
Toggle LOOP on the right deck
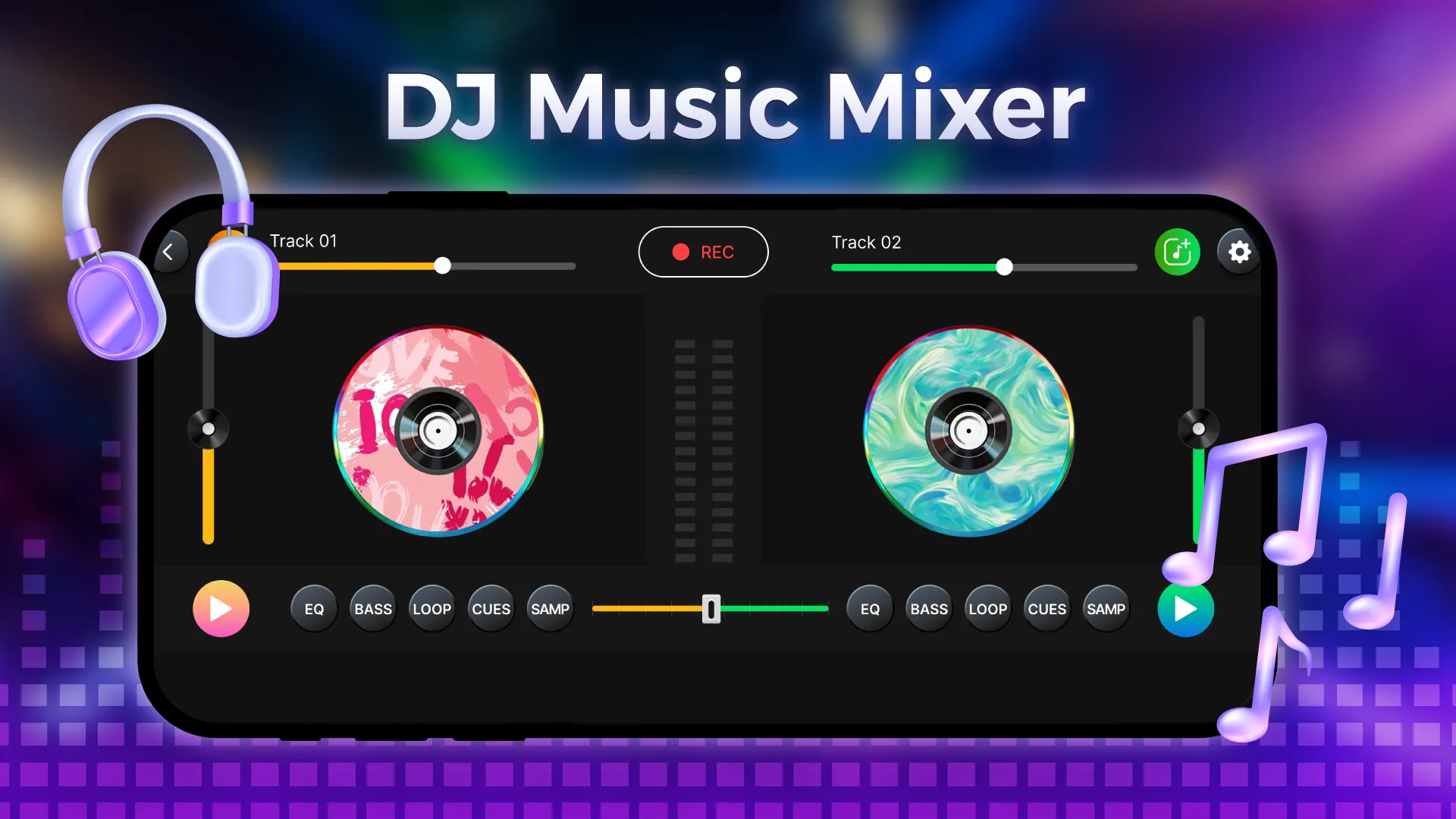click(987, 608)
